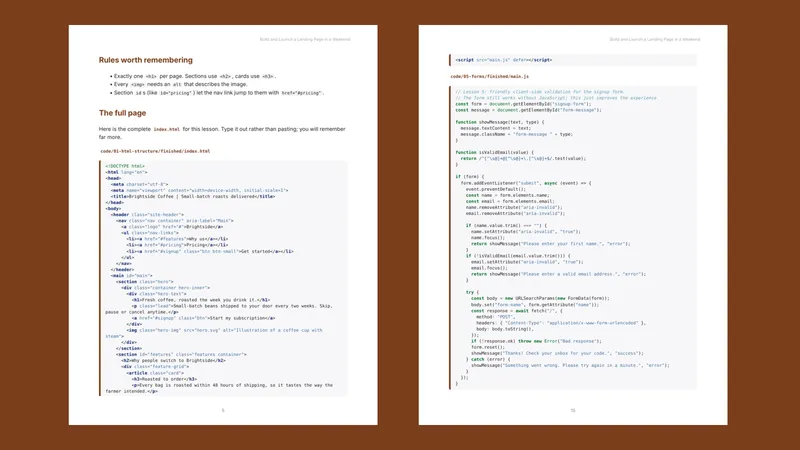Click the '<script src="main.js" defer>' line

coord(504,60)
